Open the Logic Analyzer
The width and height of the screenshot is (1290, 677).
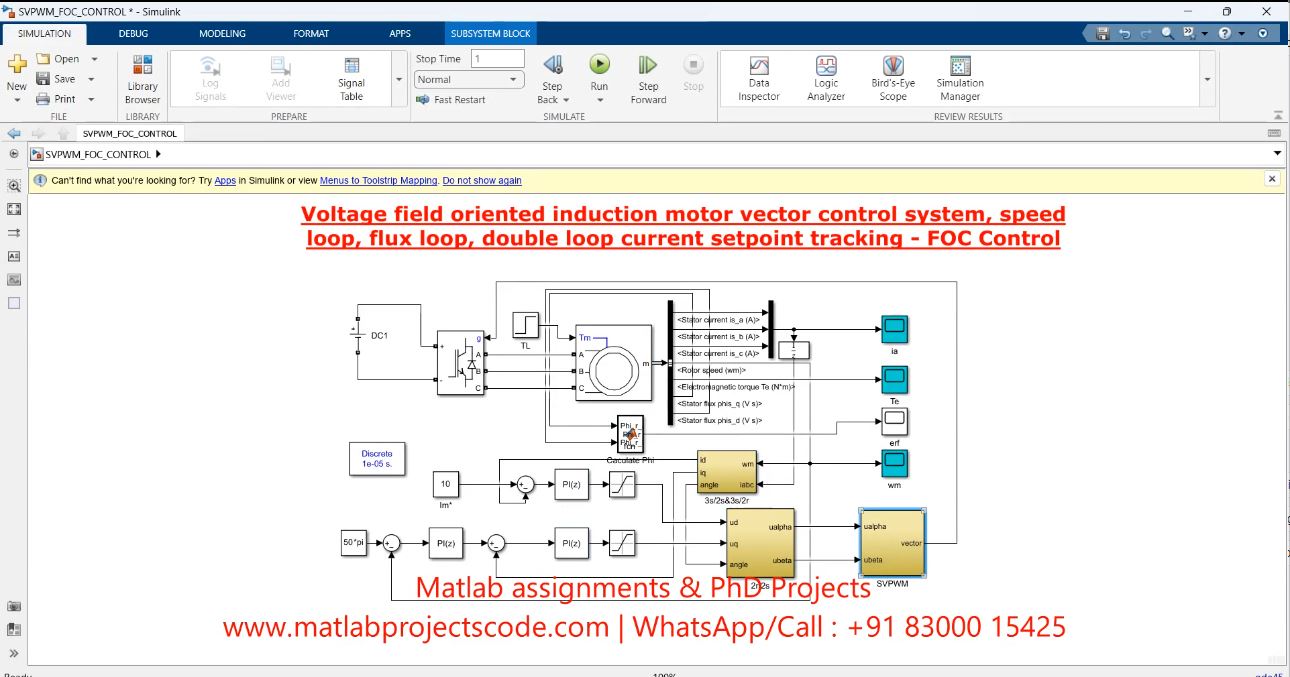(826, 78)
